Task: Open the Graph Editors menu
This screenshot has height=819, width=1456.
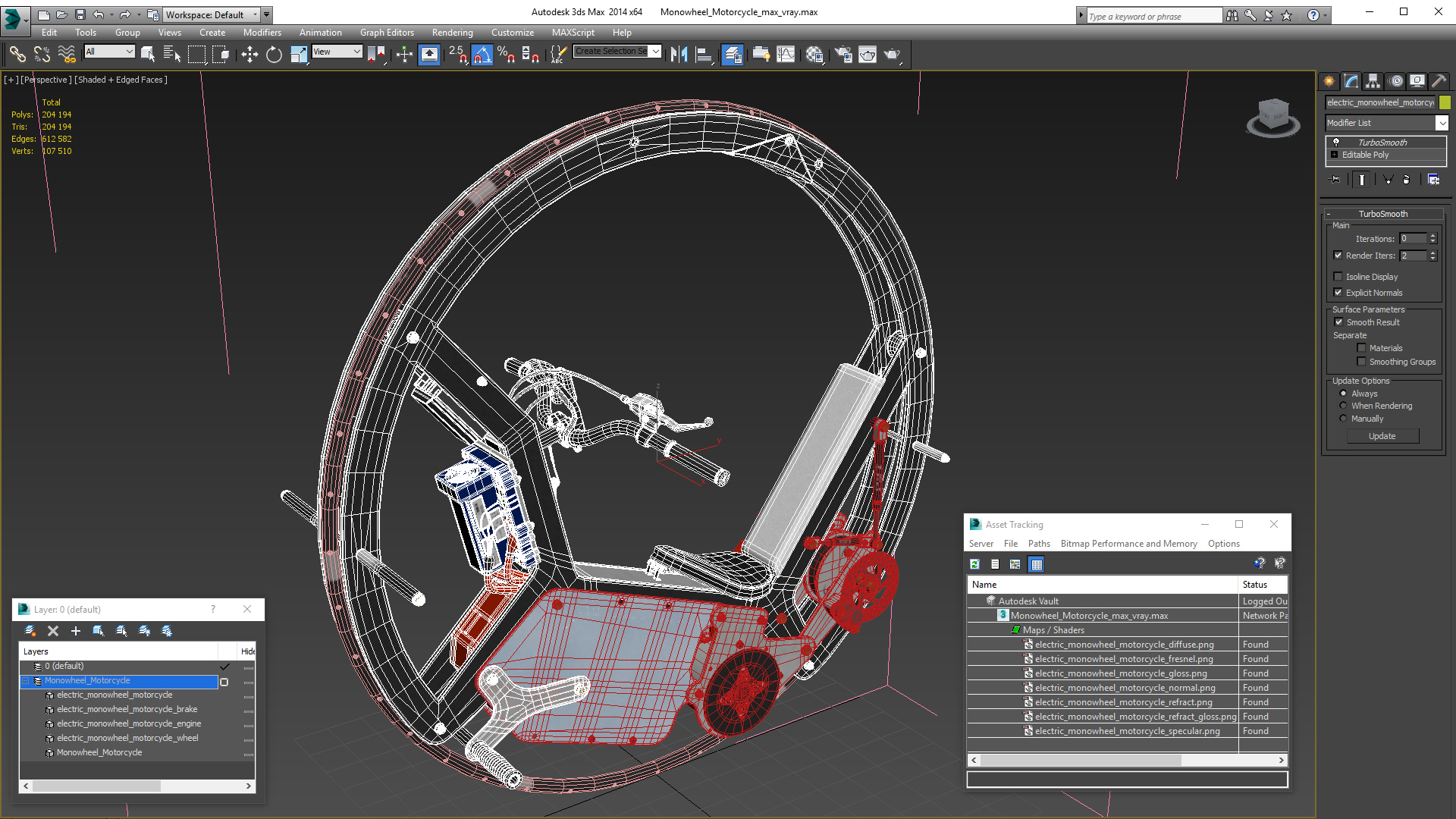Action: [387, 33]
